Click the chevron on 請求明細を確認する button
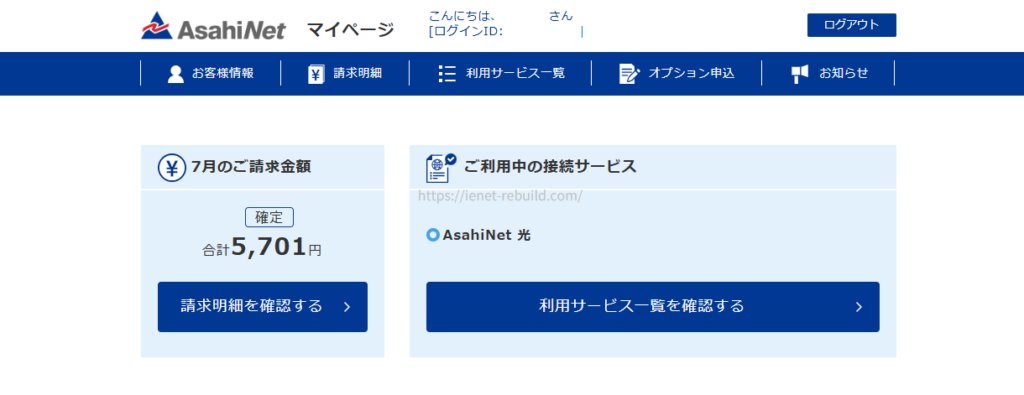 tap(347, 307)
